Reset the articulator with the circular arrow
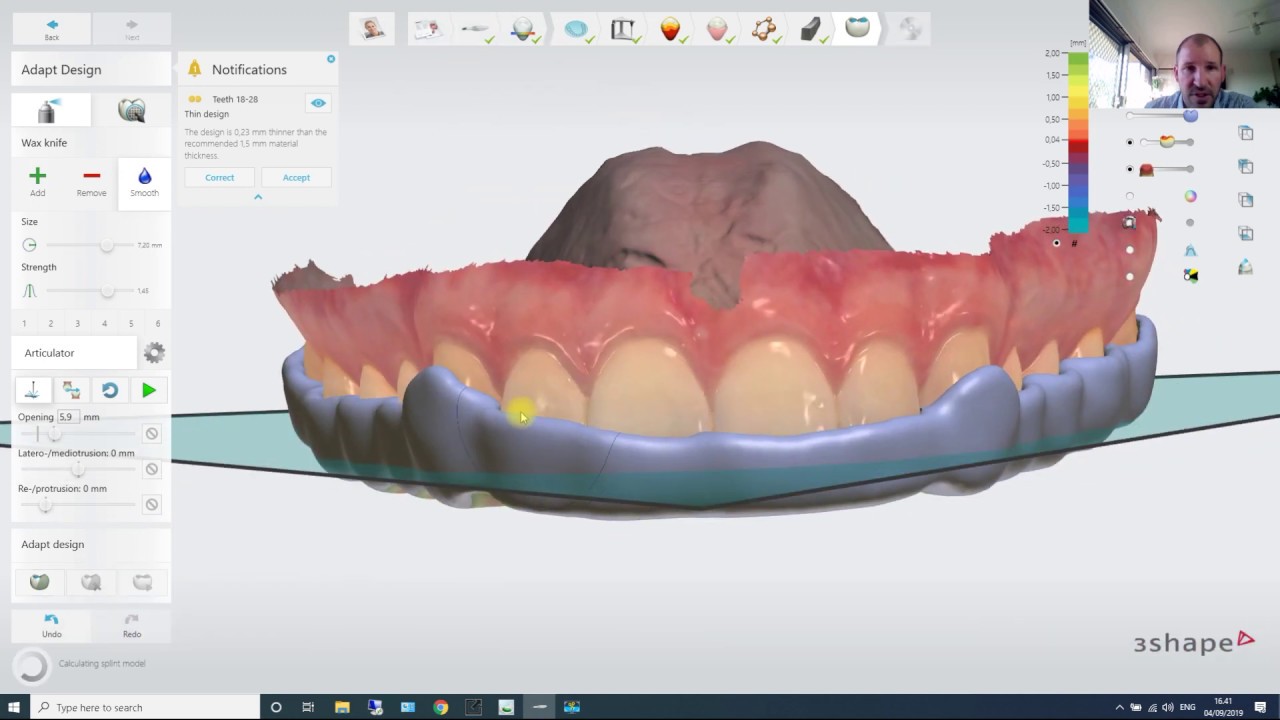 point(110,390)
